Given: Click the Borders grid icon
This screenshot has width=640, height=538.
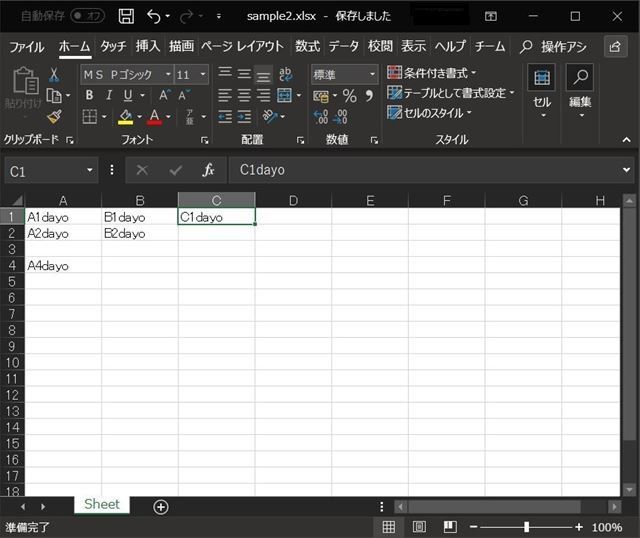Looking at the screenshot, I should point(89,117).
